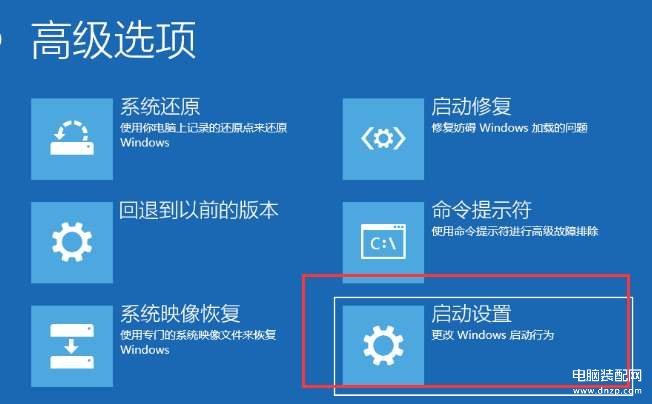Click the 高级选项 page heading
This screenshot has width=652, height=404.
(114, 40)
